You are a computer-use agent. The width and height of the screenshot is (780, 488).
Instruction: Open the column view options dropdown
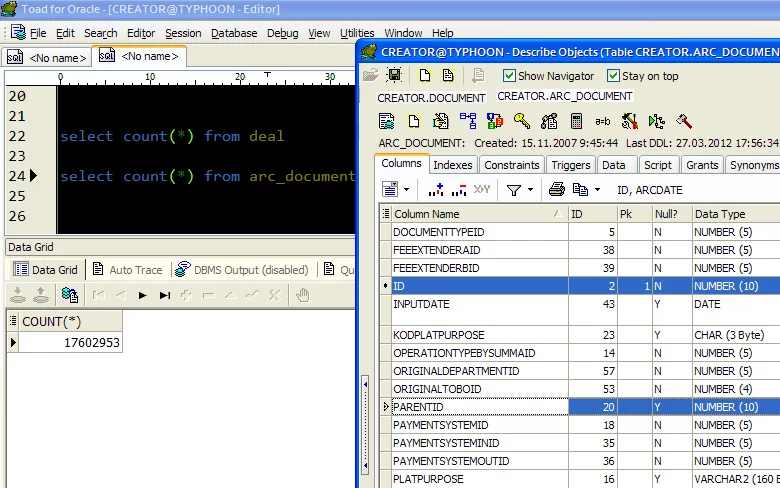405,189
